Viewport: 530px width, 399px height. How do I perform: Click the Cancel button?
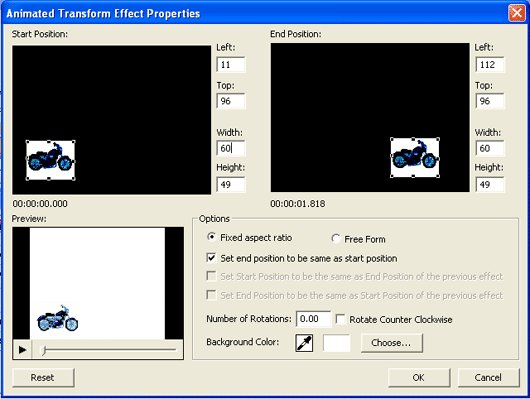[x=488, y=377]
